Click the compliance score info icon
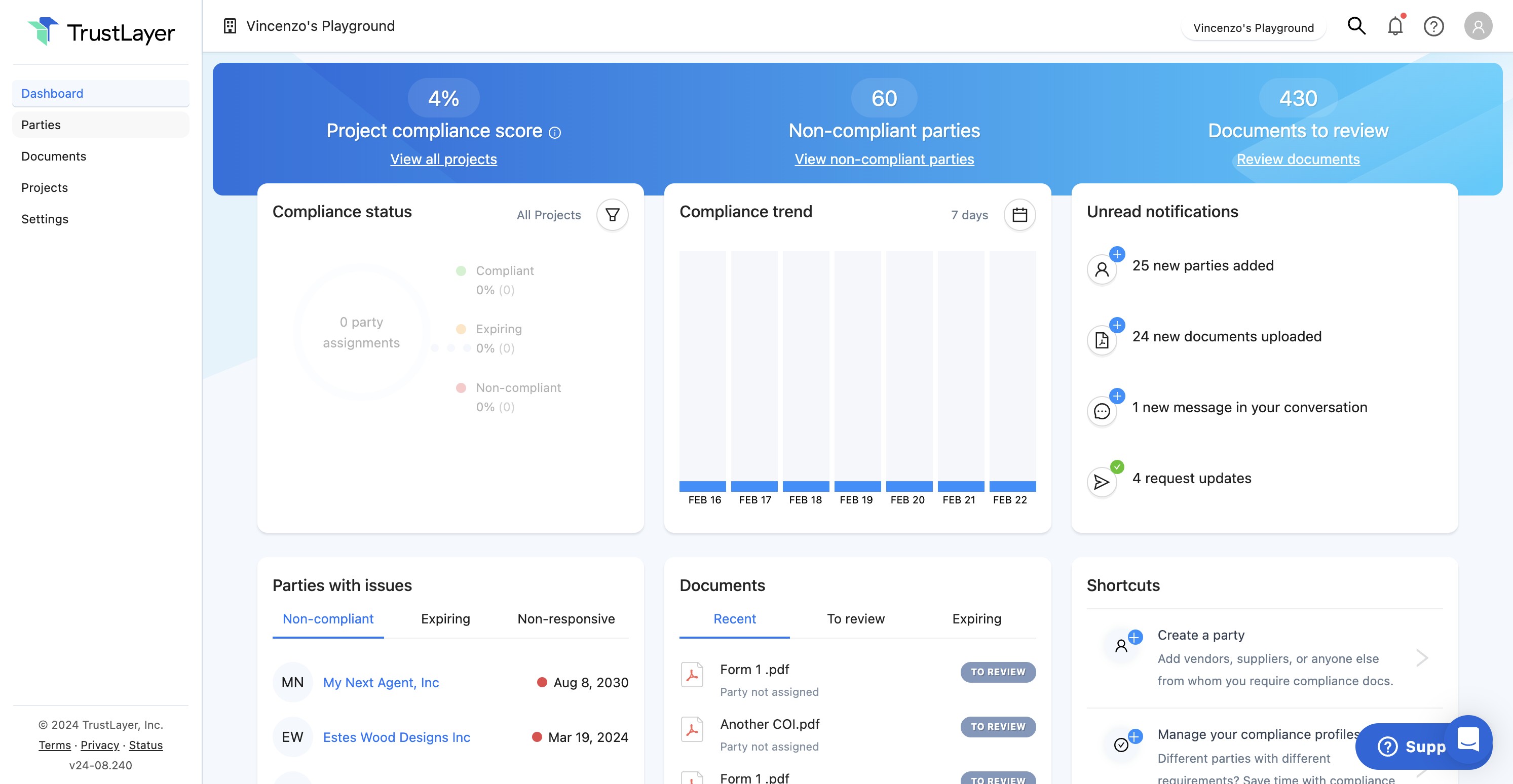Viewport: 1513px width, 784px height. (554, 133)
